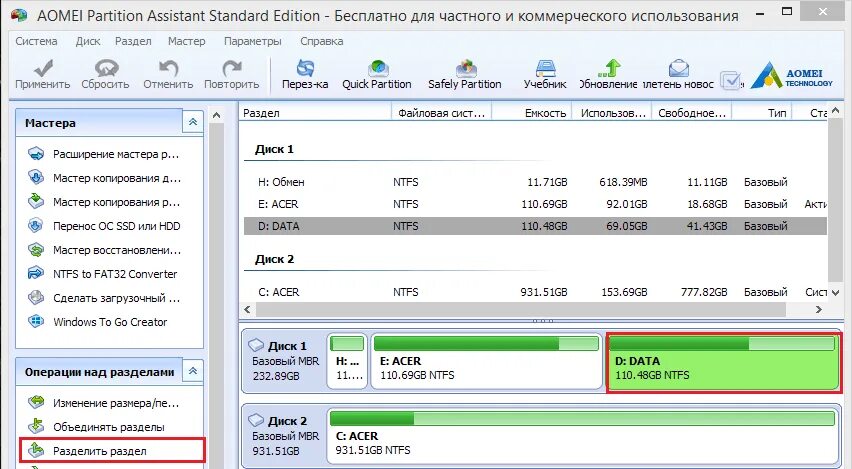This screenshot has width=852, height=469.
Task: Open Мастер копирования р... partition copy wizard
Action: tap(104, 202)
